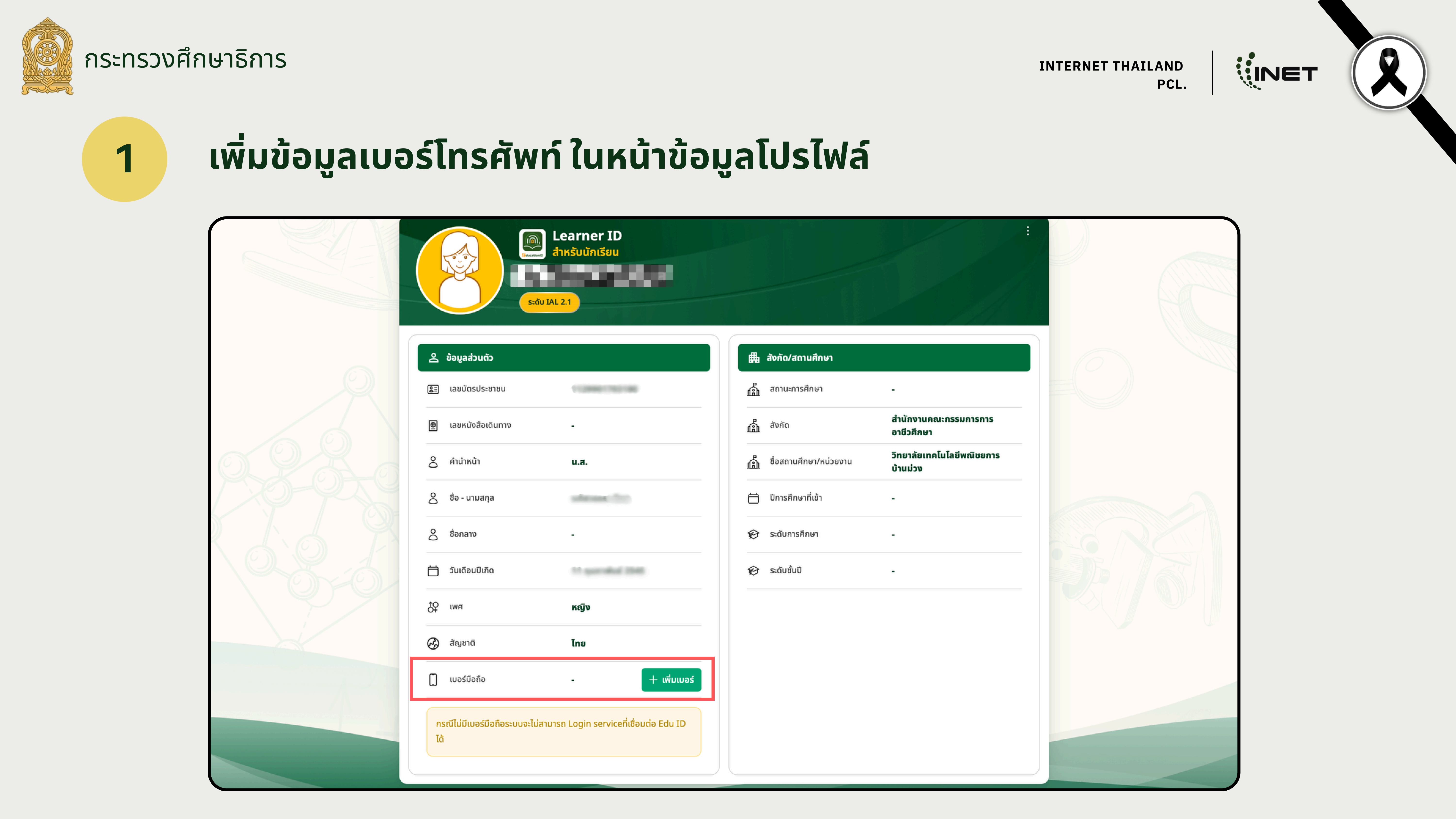Click the หญิง gender value
The height and width of the screenshot is (819, 1456).
(580, 607)
